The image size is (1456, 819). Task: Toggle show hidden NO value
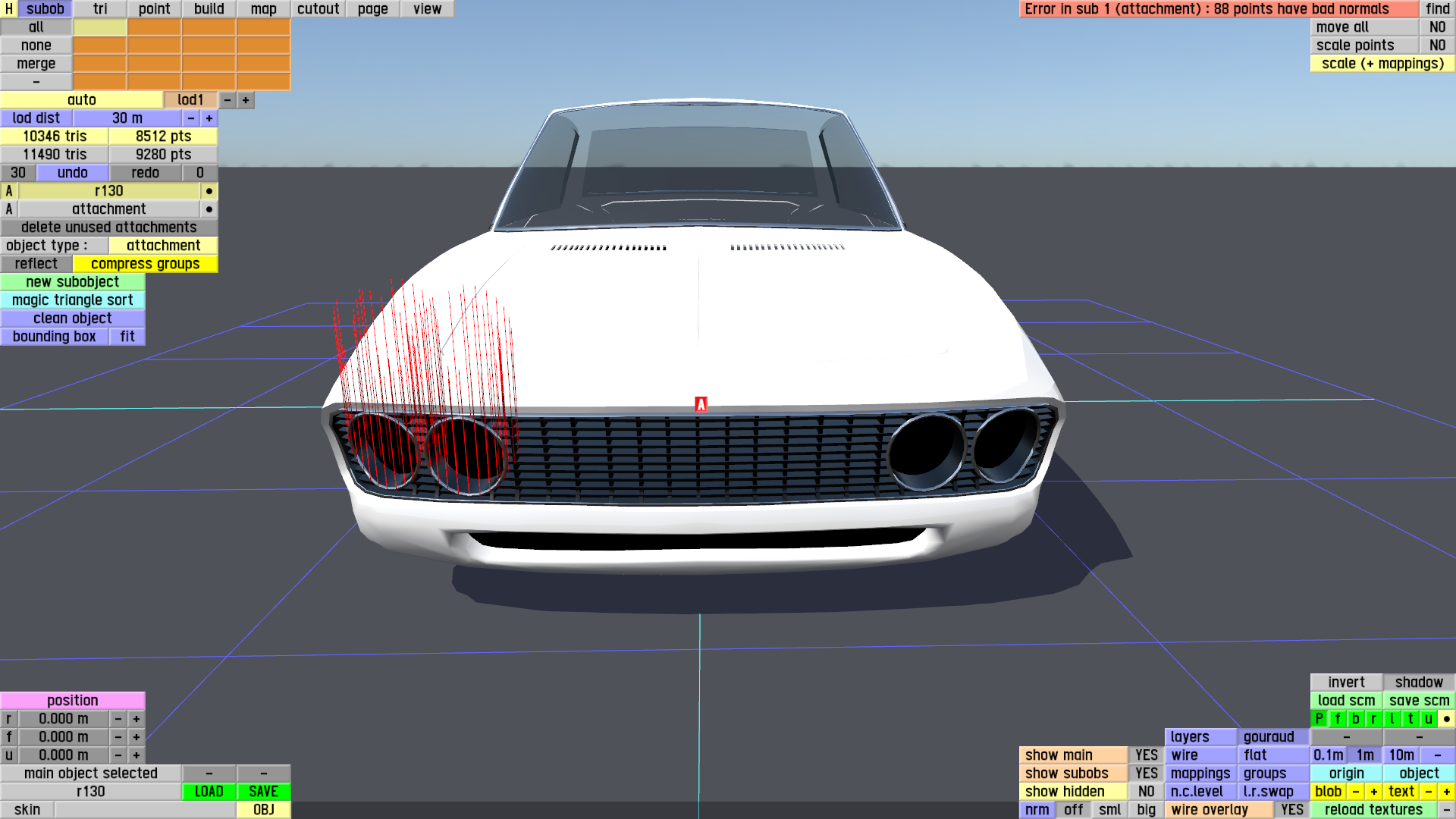(x=1147, y=792)
